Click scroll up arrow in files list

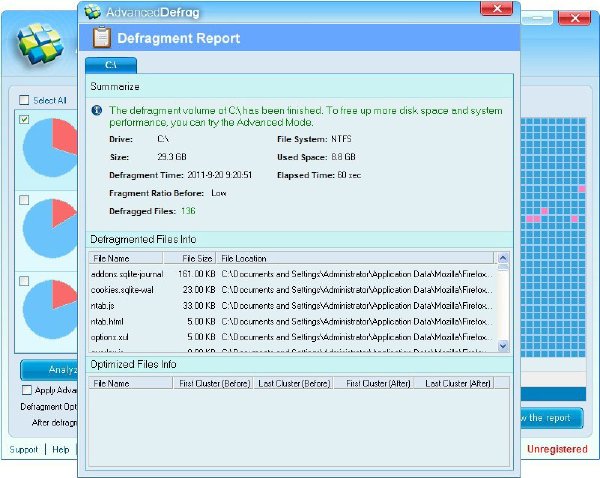[x=503, y=258]
